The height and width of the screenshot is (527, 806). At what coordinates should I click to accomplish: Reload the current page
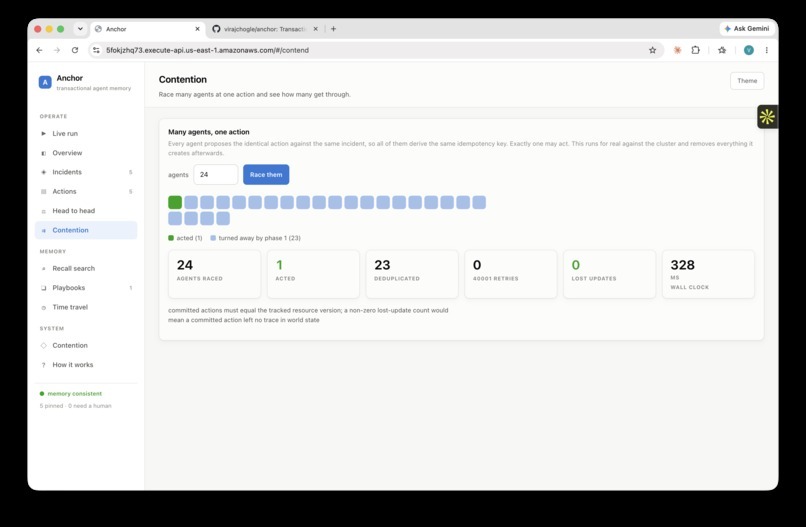tap(75, 50)
